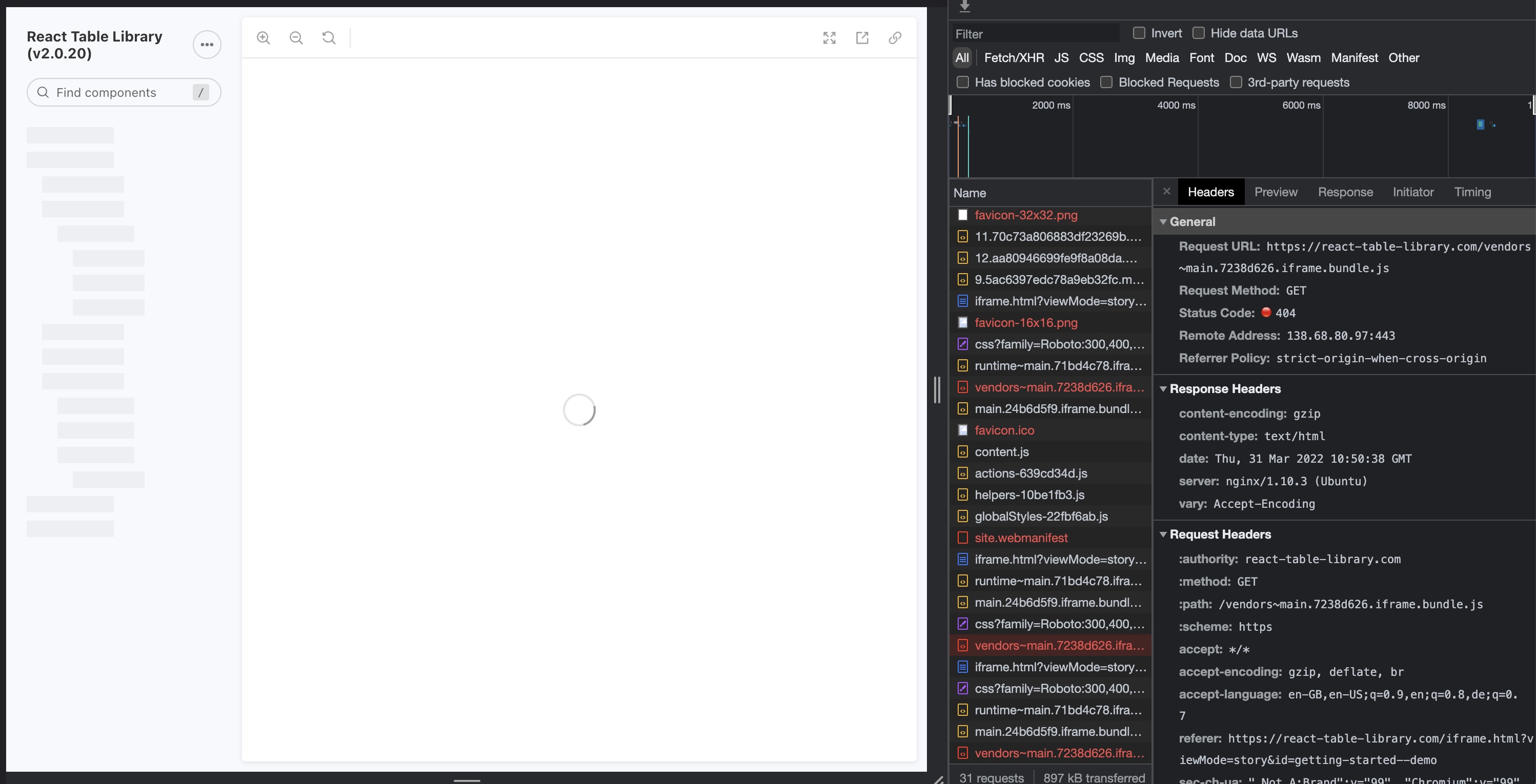Select the Zoom out tool
This screenshot has width=1536, height=784.
[x=296, y=37]
